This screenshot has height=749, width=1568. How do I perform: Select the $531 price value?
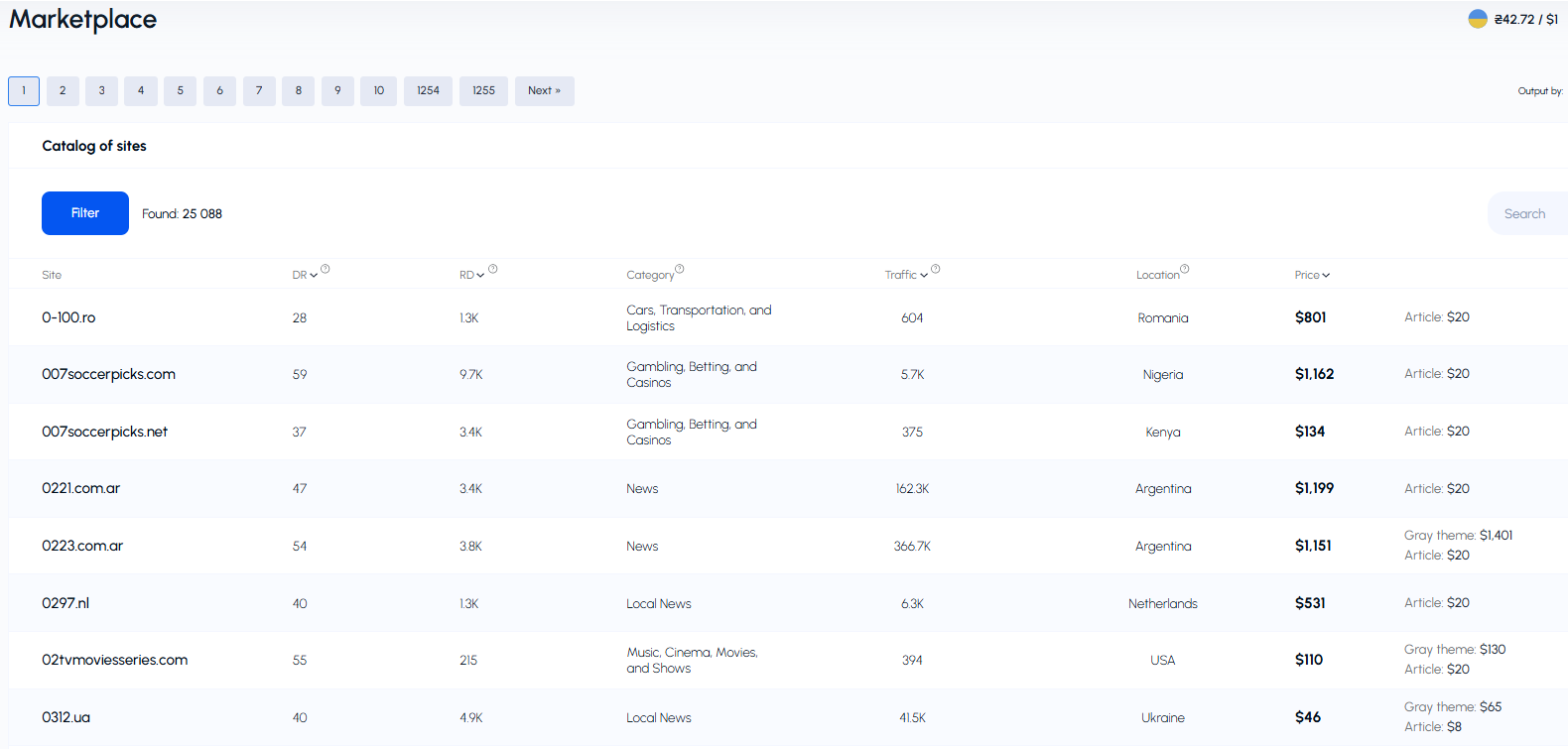click(1310, 603)
